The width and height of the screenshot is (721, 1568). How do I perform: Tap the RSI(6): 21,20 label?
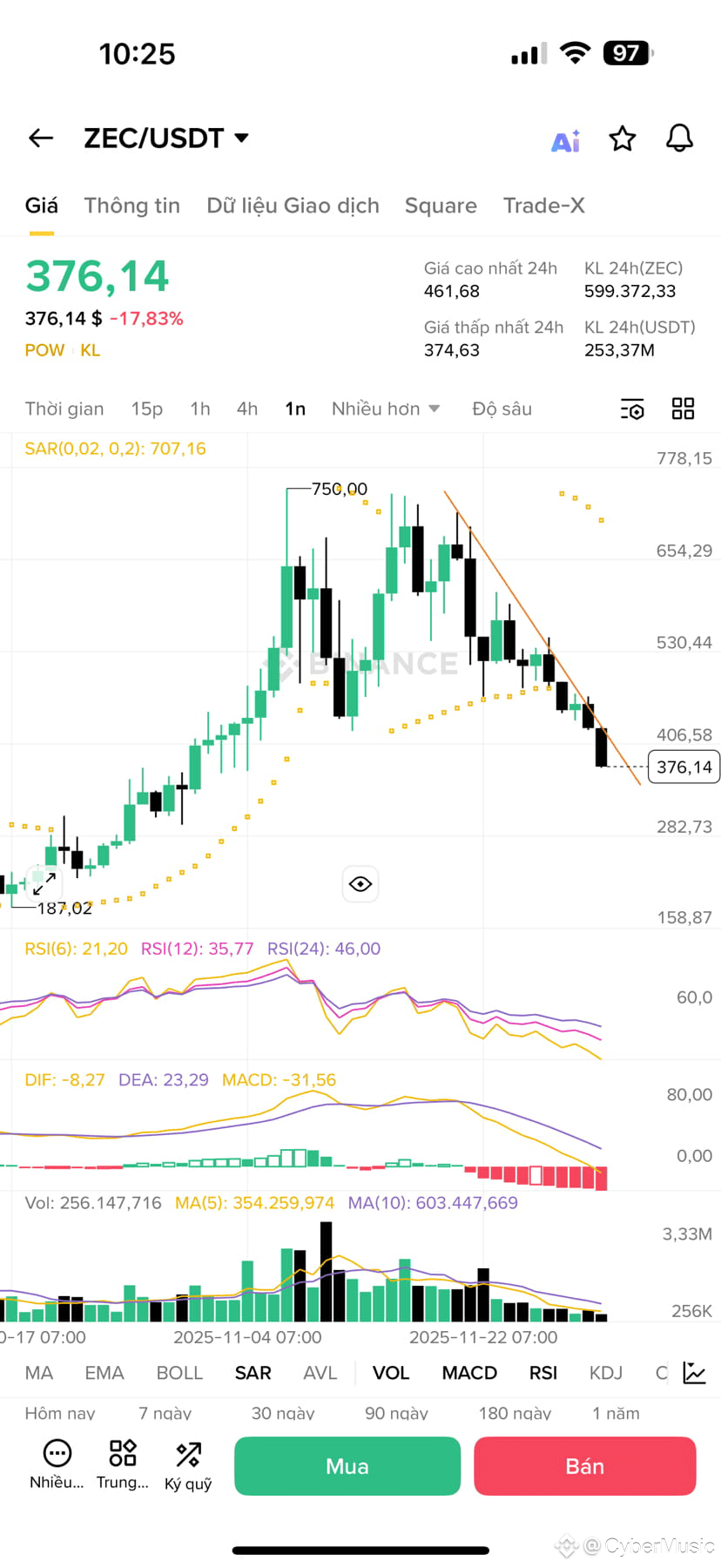pos(76,949)
